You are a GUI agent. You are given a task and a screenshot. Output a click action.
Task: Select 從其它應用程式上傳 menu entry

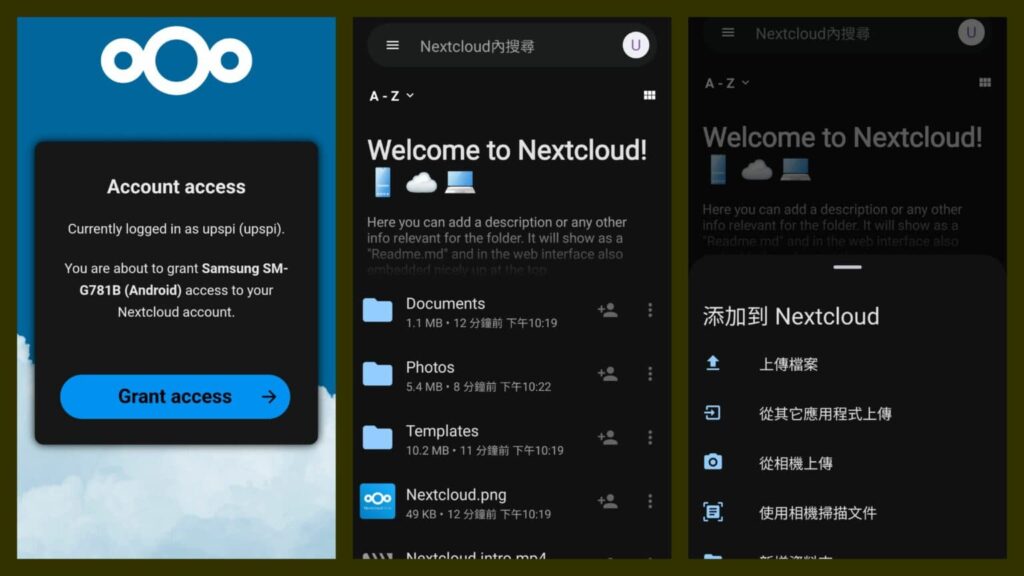click(x=847, y=413)
